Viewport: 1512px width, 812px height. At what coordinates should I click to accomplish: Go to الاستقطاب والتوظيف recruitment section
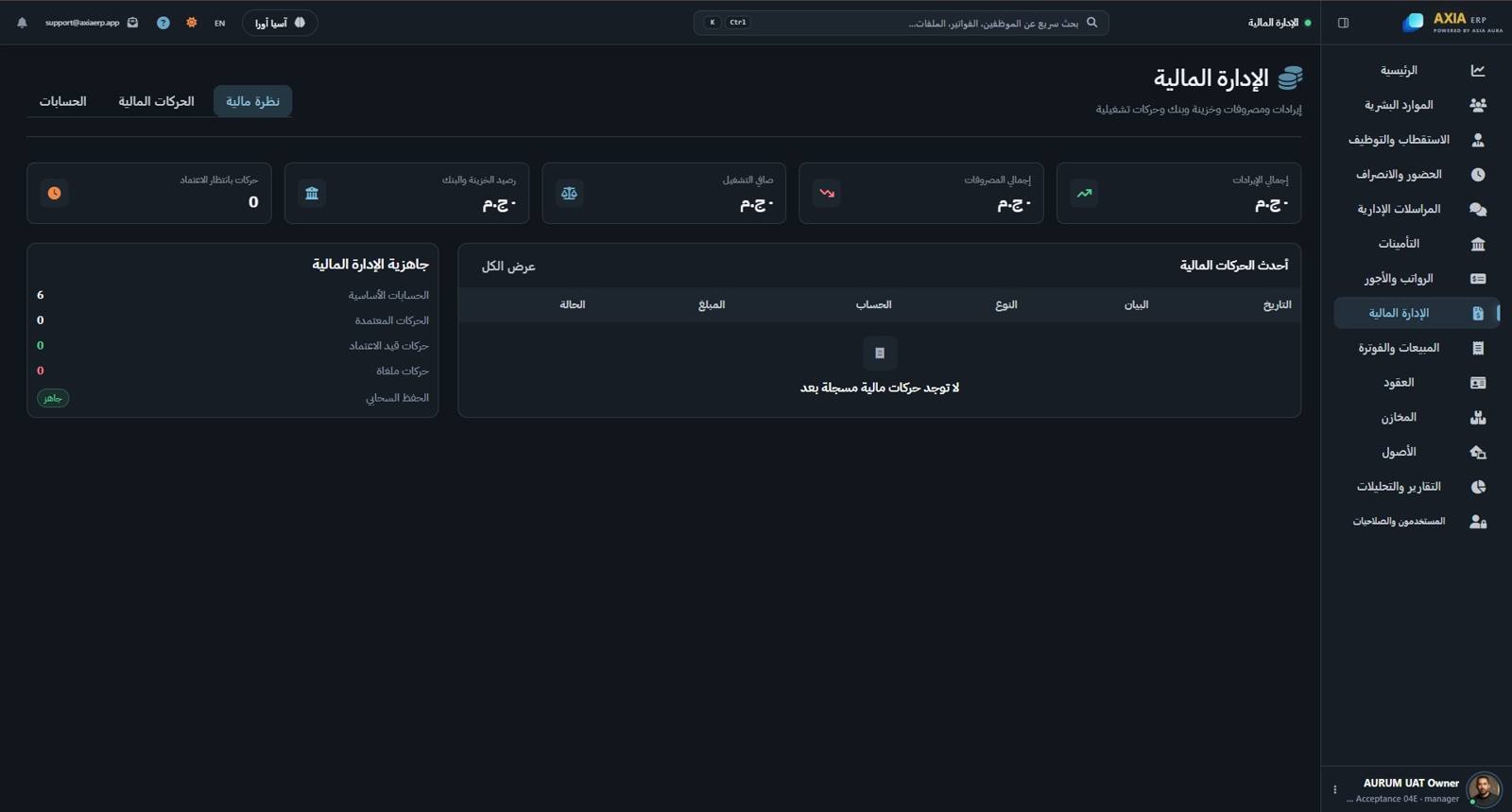pyautogui.click(x=1416, y=140)
